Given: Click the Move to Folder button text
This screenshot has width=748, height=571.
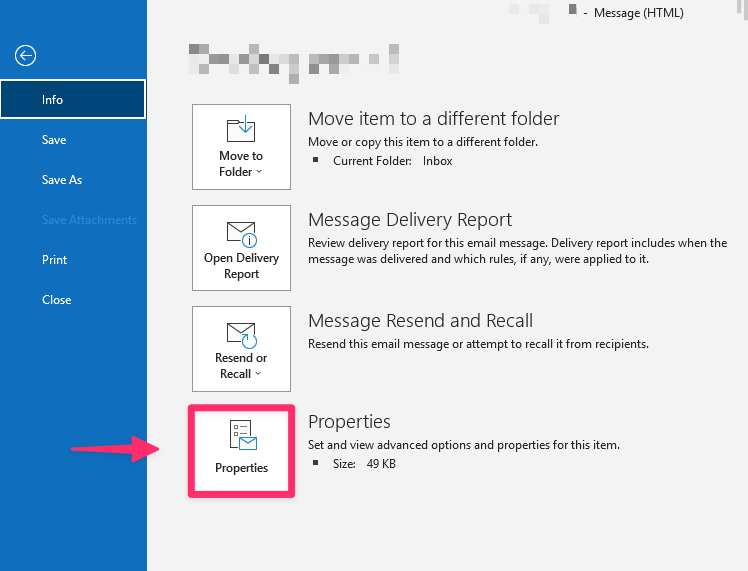Looking at the screenshot, I should click(x=241, y=164).
